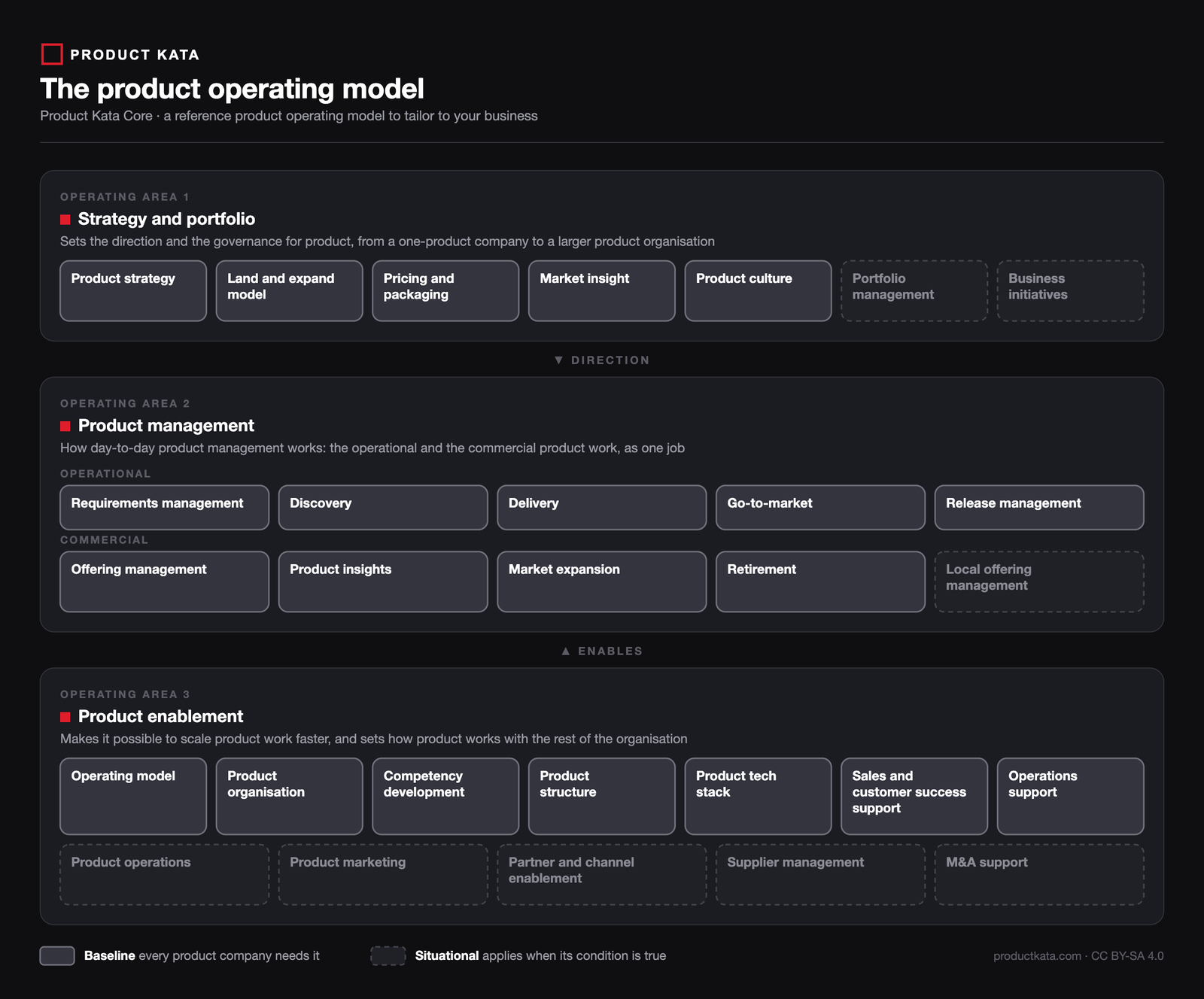Click the 'DIRECTION' connector label

pos(610,360)
